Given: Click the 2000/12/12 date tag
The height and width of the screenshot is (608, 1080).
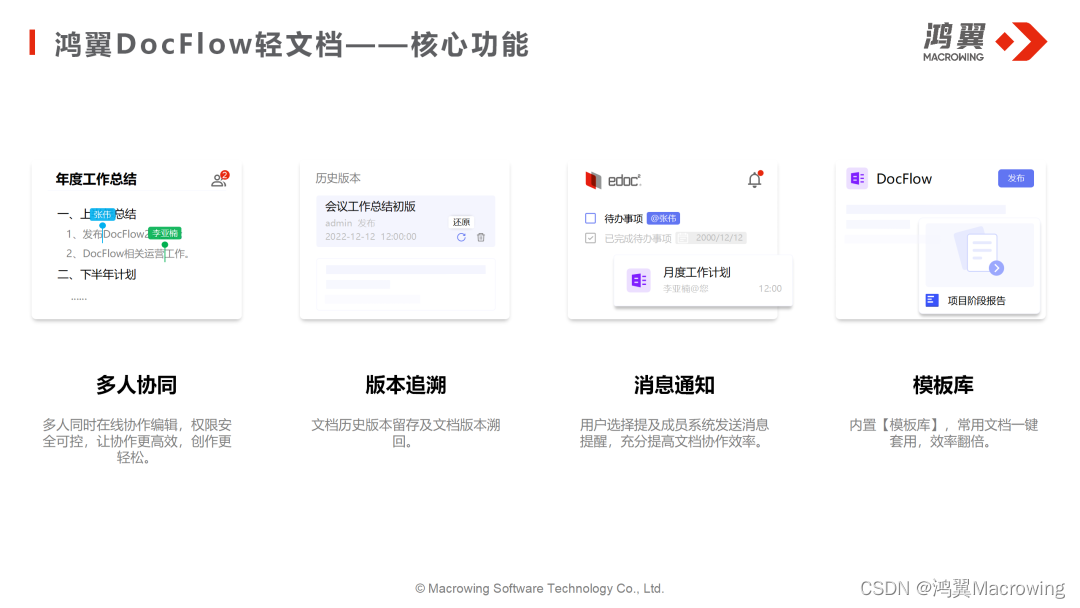Looking at the screenshot, I should point(712,238).
